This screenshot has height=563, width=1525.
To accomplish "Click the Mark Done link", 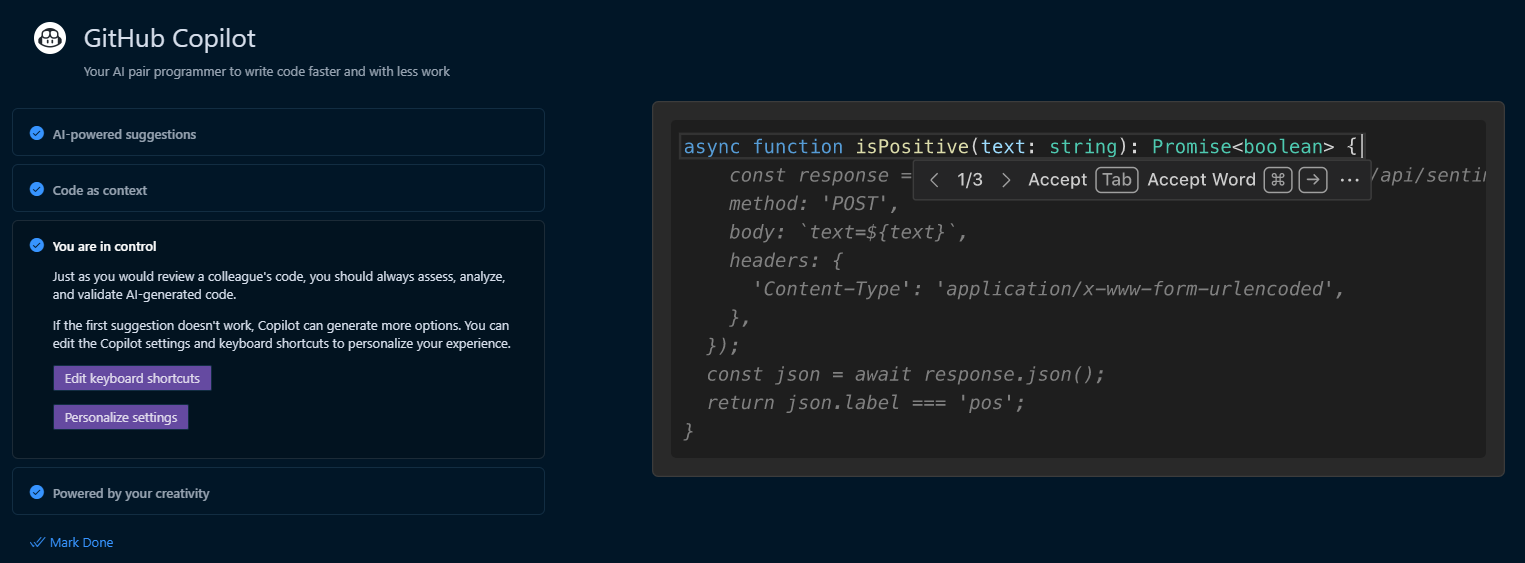I will click(81, 542).
